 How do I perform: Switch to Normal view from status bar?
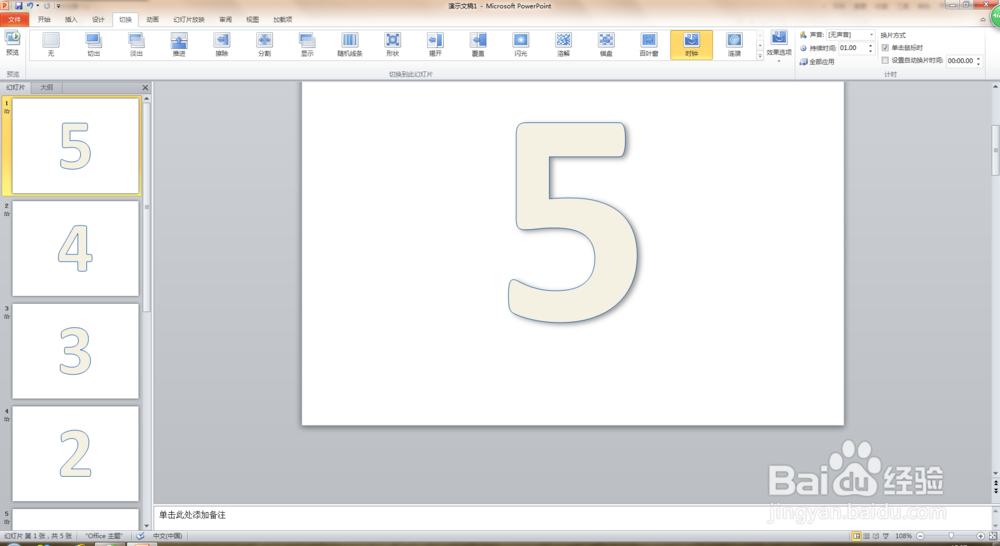pos(857,536)
